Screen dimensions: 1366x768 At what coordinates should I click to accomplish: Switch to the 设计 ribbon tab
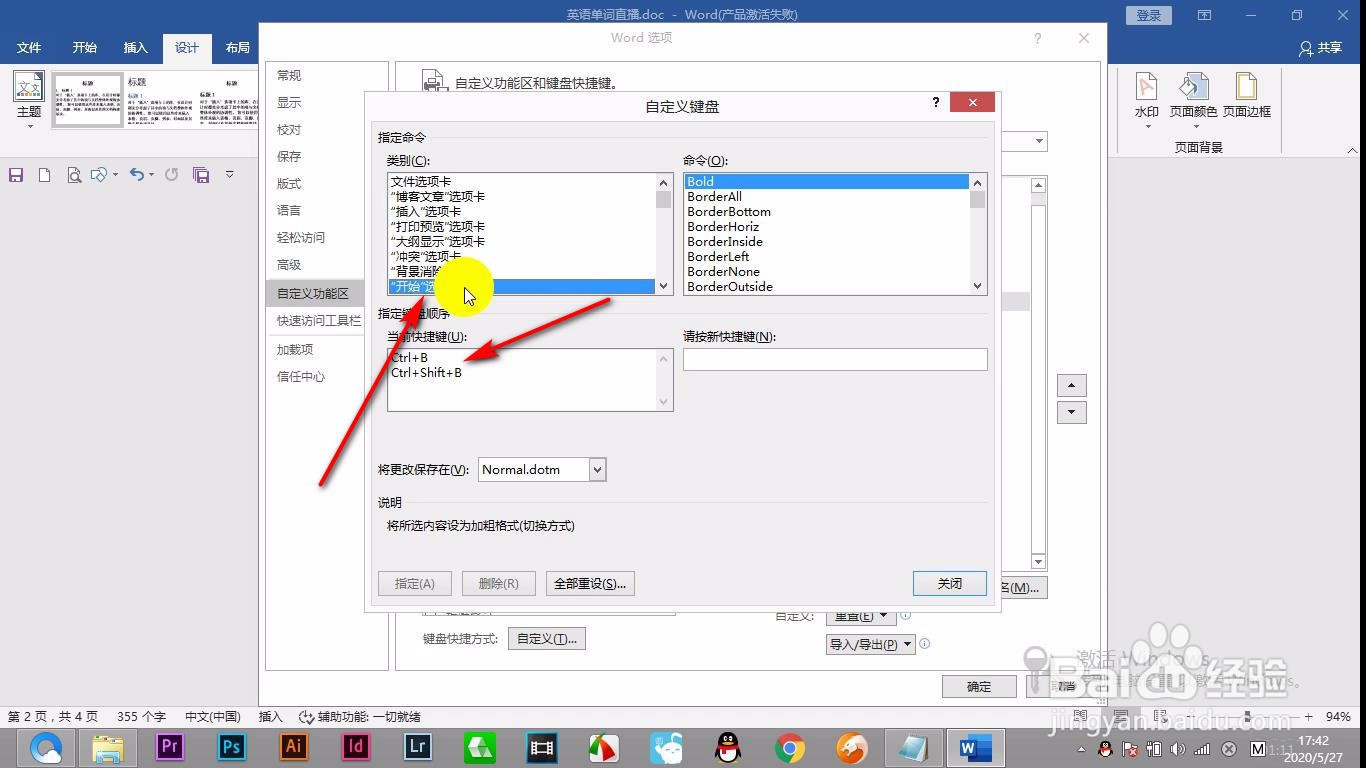[187, 48]
